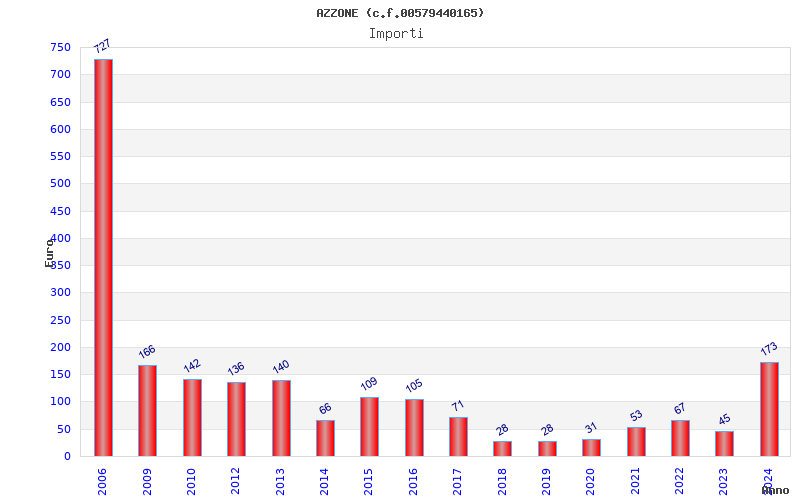Select the red bar for 2016
Screen dimensions: 800x500
click(414, 428)
